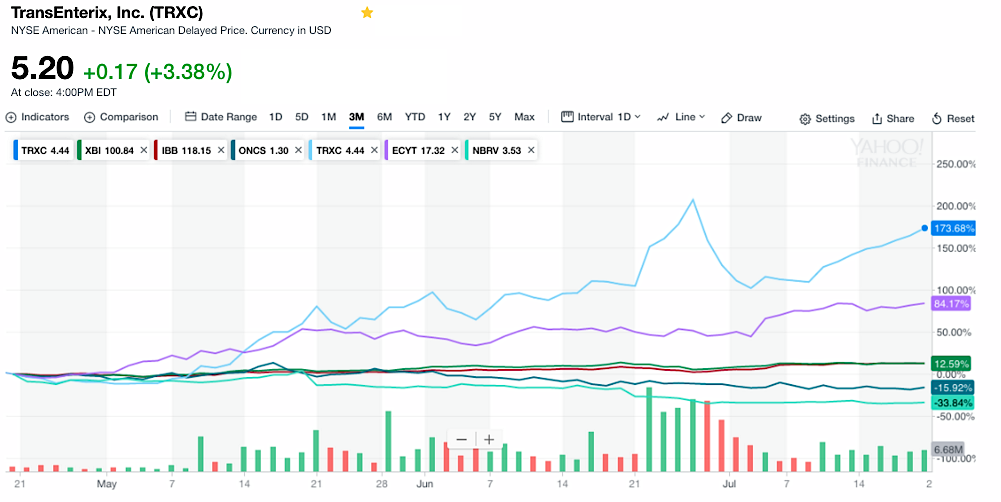Click the May label on date axis
Screen dimensions: 1001x502
coord(107,484)
